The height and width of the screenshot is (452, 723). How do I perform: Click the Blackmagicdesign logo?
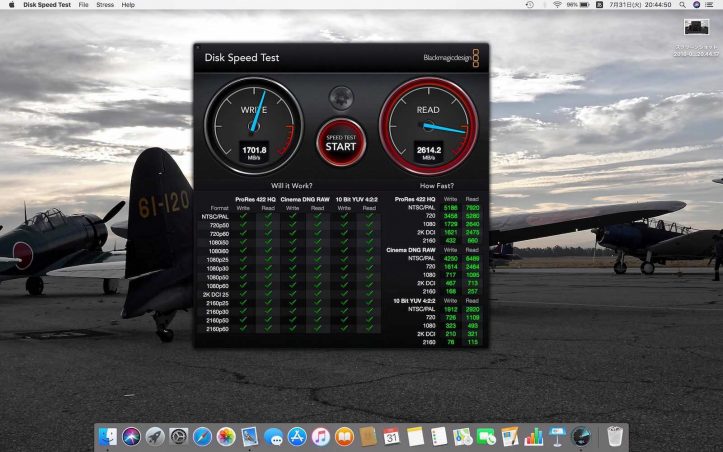click(451, 58)
